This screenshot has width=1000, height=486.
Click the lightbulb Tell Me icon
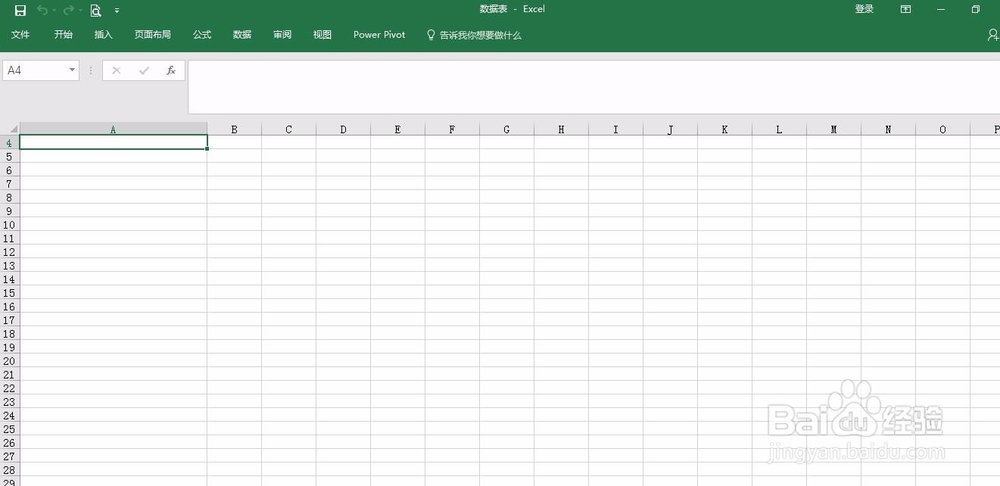(430, 35)
